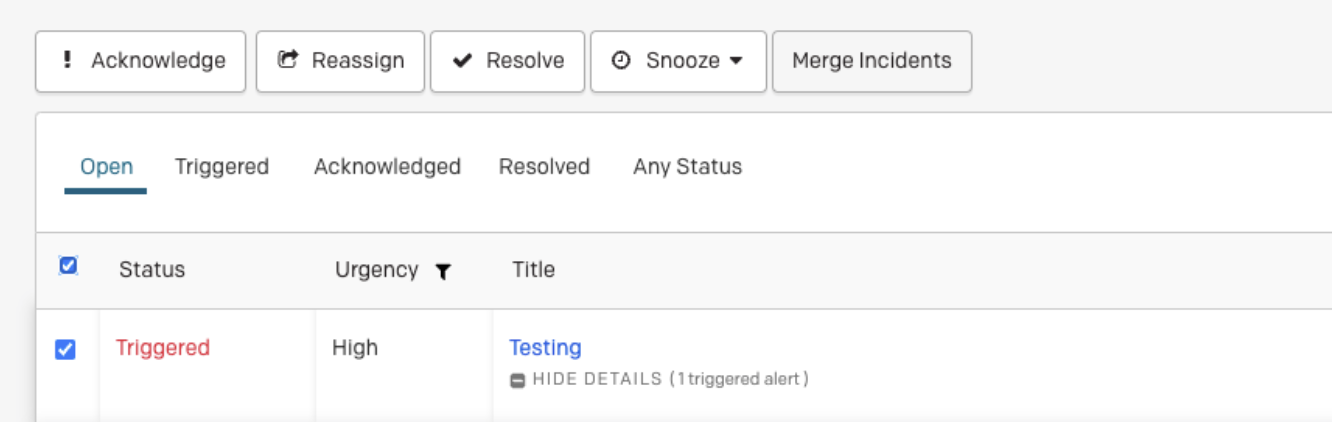This screenshot has height=422, width=1332.
Task: Click the minus icon beside Hide Details
Action: [518, 380]
